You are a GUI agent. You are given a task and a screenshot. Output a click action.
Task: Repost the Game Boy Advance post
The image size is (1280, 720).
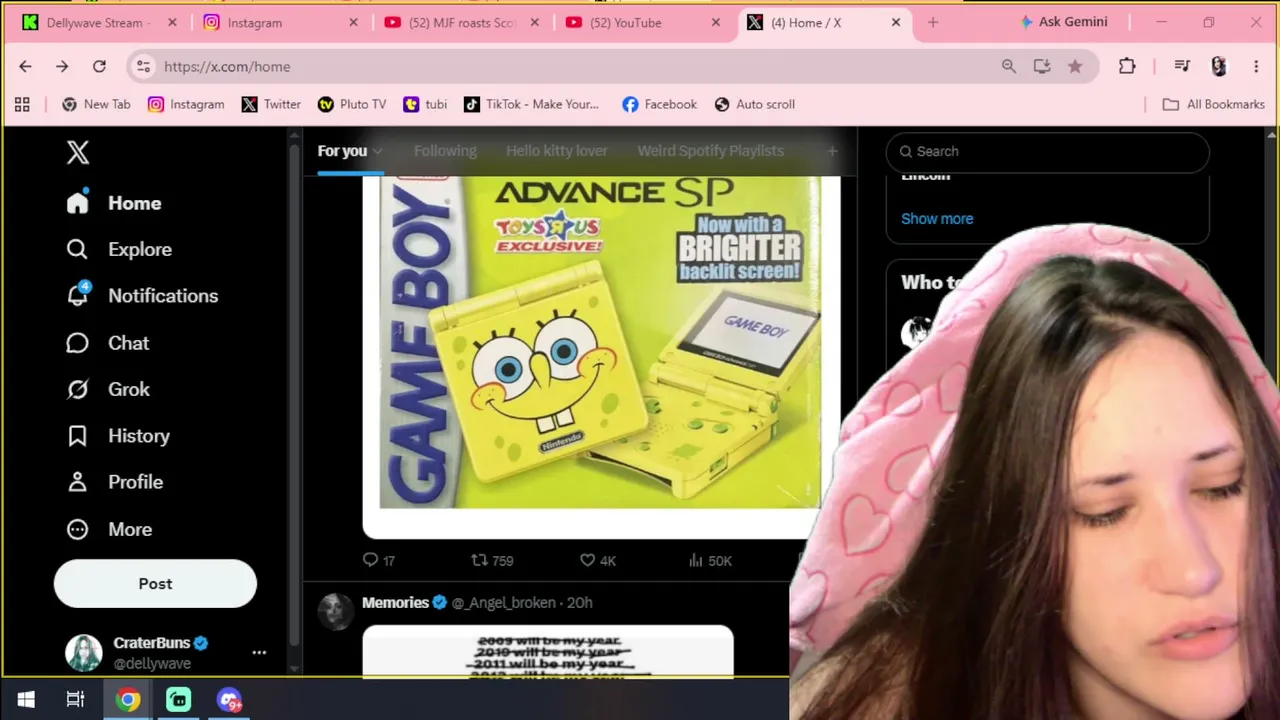click(x=492, y=560)
